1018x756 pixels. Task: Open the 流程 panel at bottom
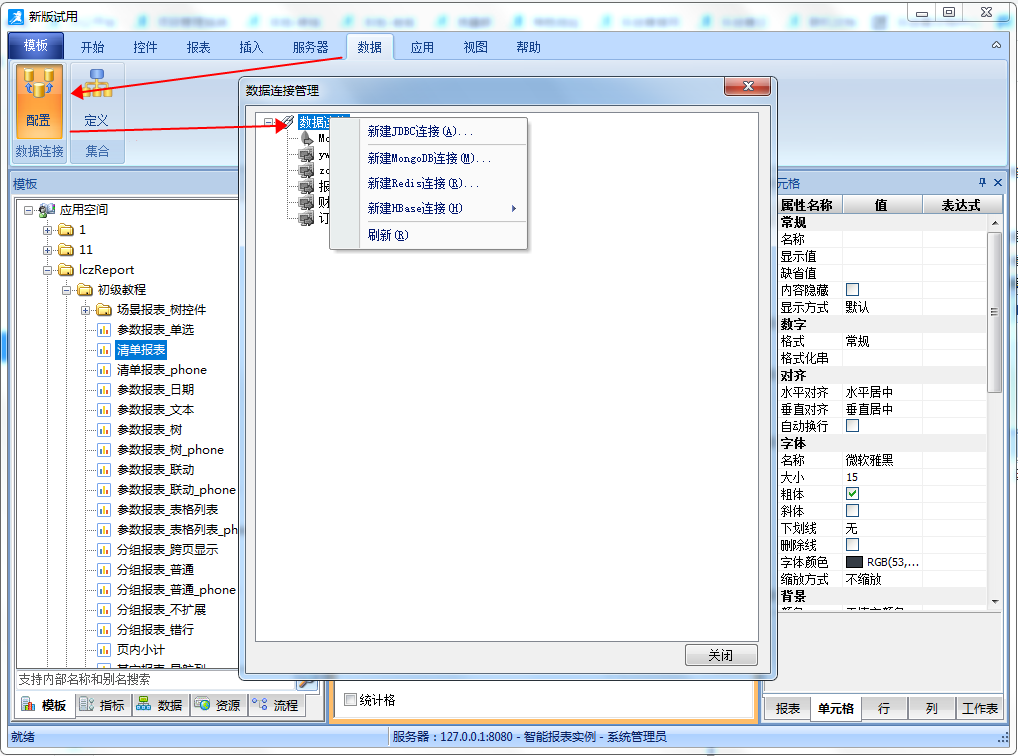pyautogui.click(x=276, y=705)
